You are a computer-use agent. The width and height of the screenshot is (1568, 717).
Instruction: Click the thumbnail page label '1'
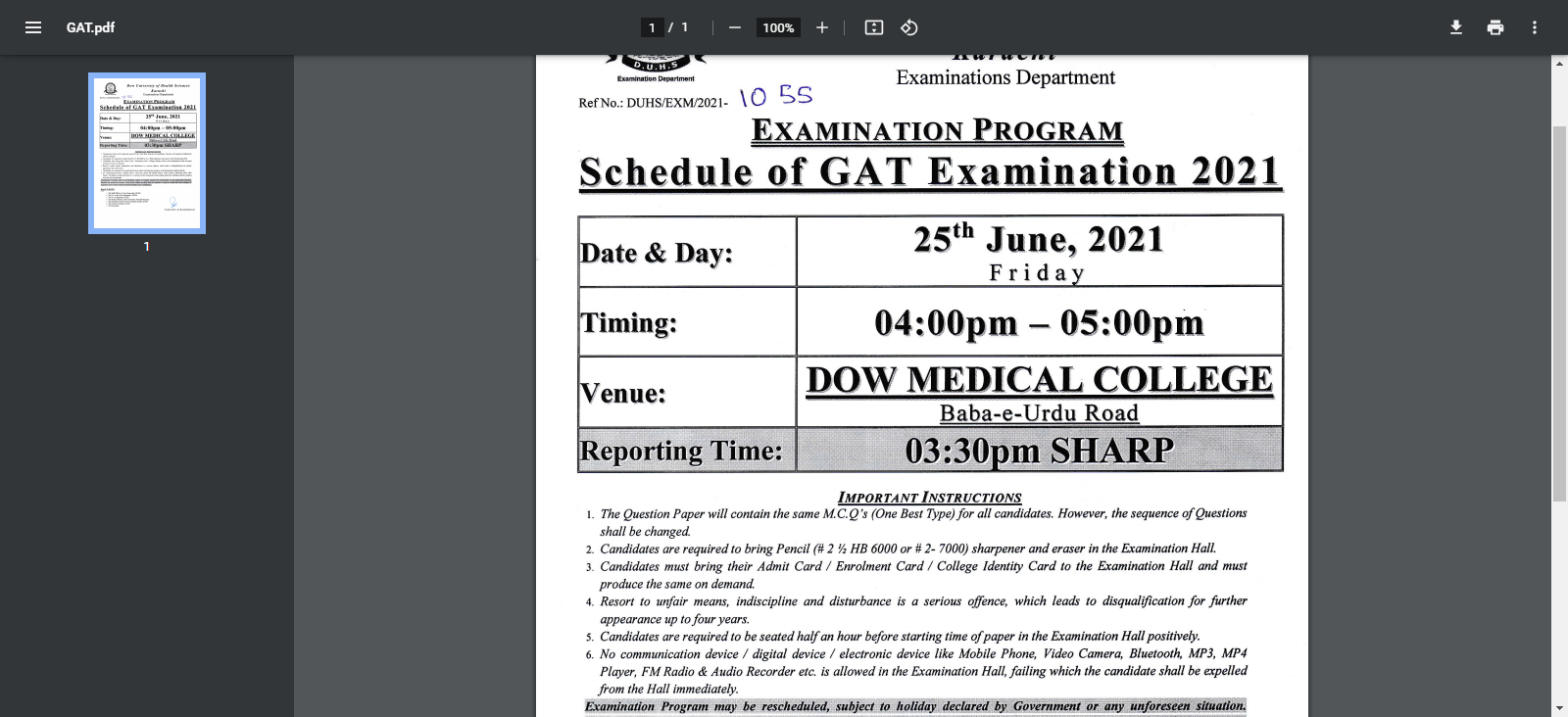(x=147, y=247)
